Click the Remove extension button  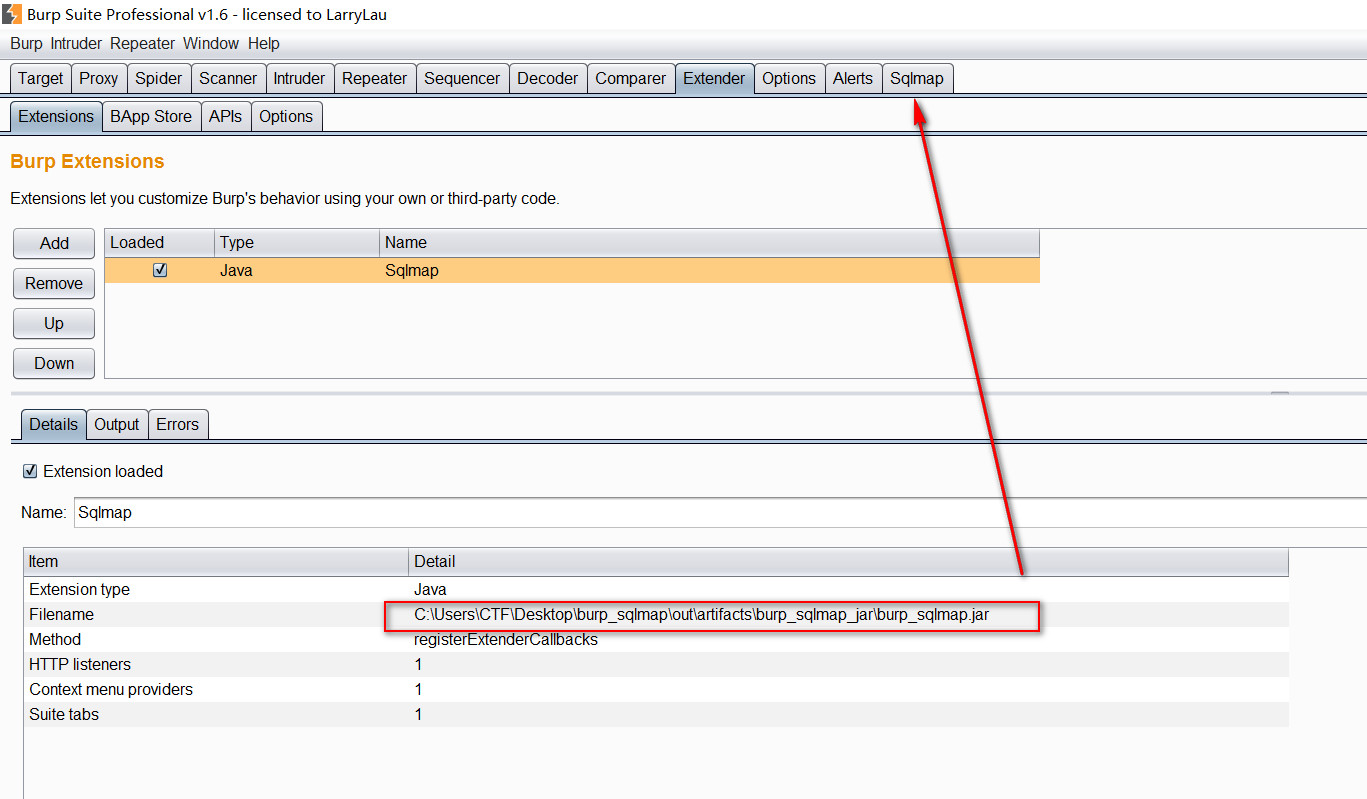coord(54,283)
